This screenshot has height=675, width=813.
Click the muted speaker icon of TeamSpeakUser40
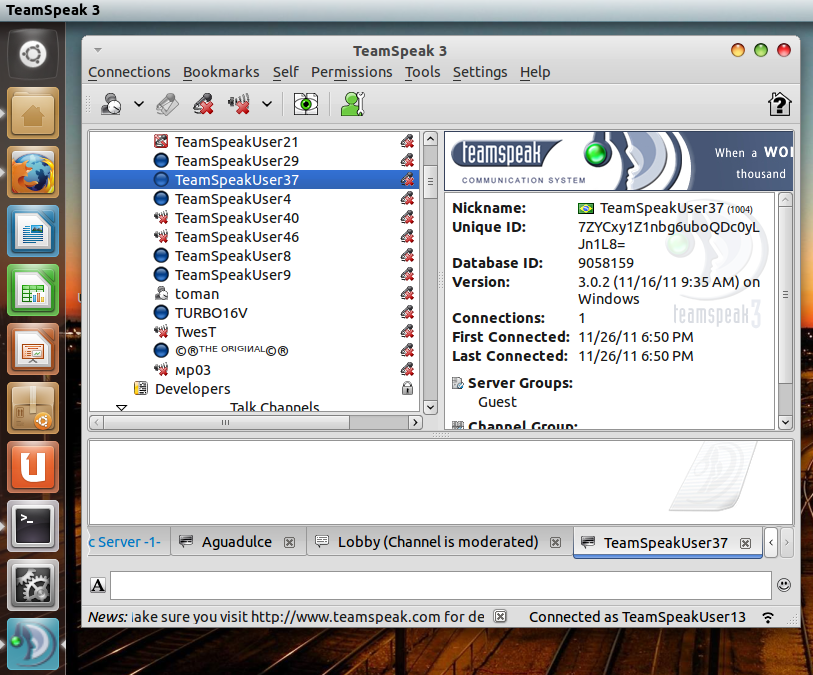[x=161, y=218]
